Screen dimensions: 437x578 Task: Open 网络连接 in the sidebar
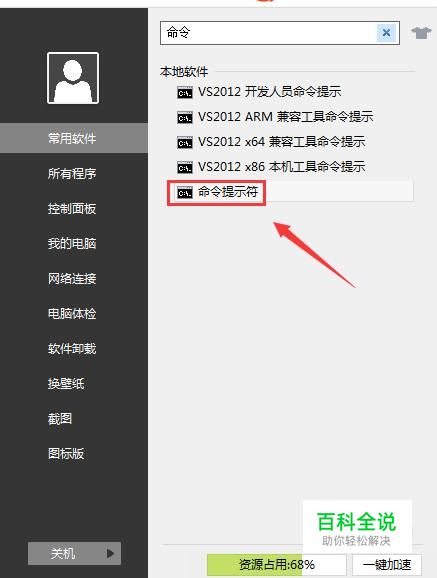(x=72, y=278)
